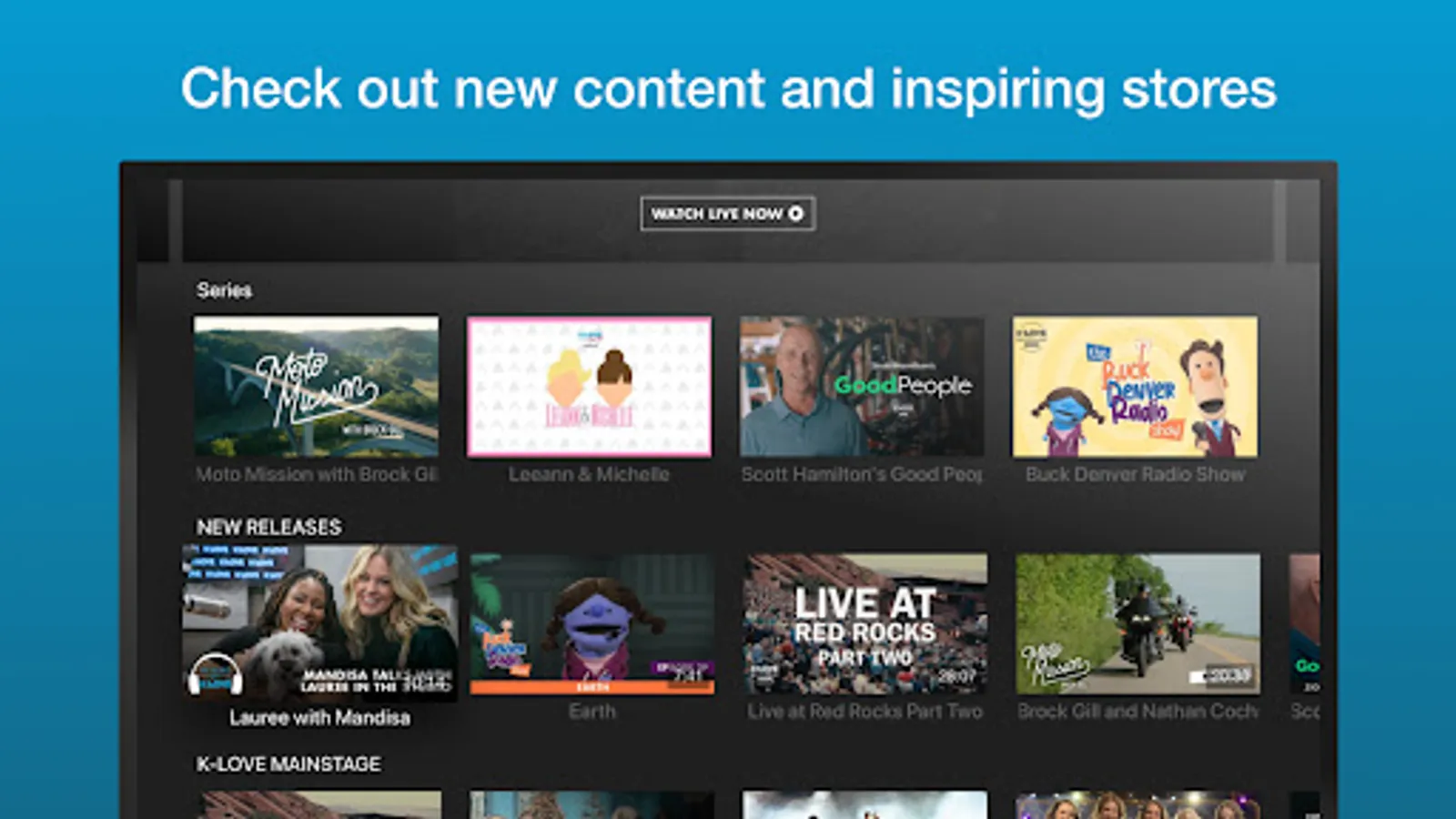
Task: Click the headphones icon on Lauree with Mandisa
Action: coord(215,674)
